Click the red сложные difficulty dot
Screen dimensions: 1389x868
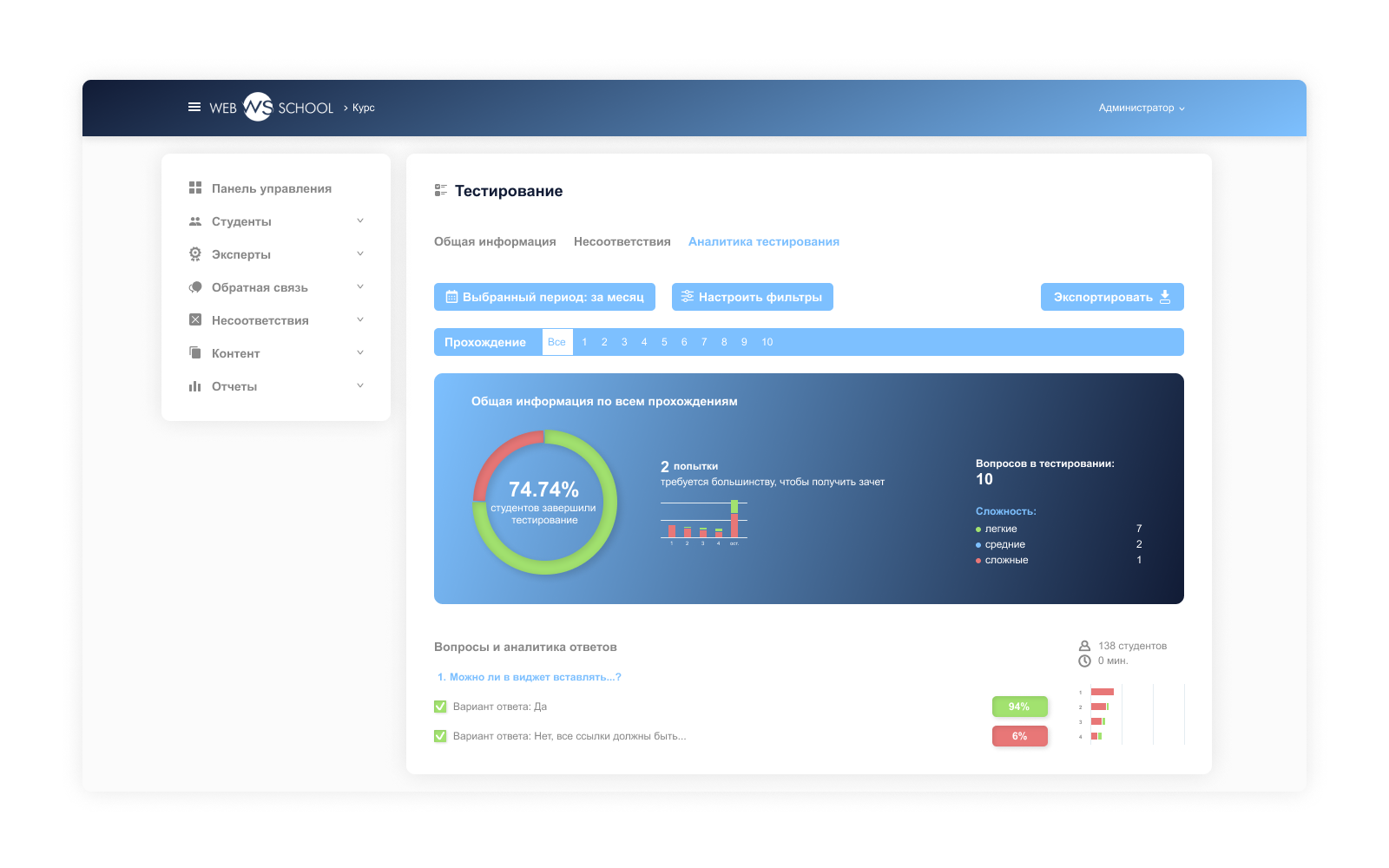(978, 561)
